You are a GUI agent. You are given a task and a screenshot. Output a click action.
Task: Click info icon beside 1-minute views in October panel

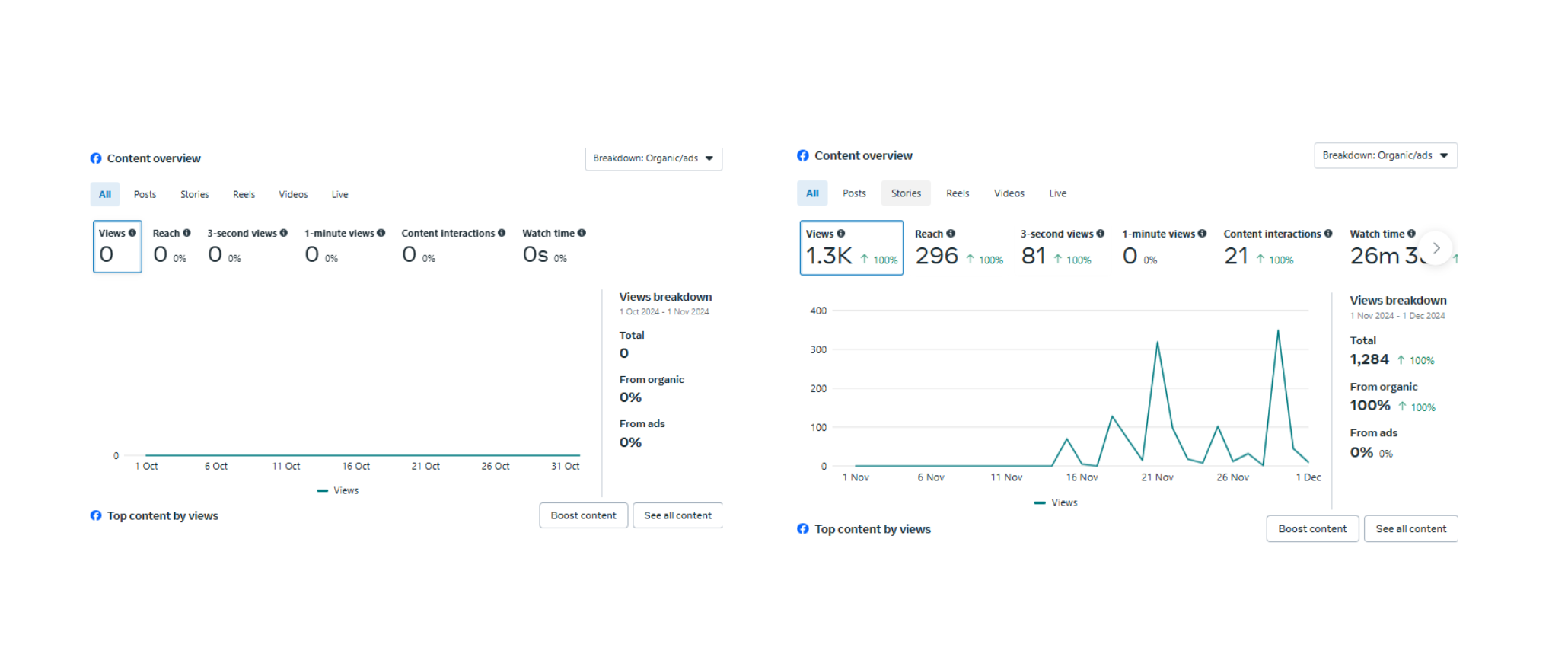[x=381, y=233]
